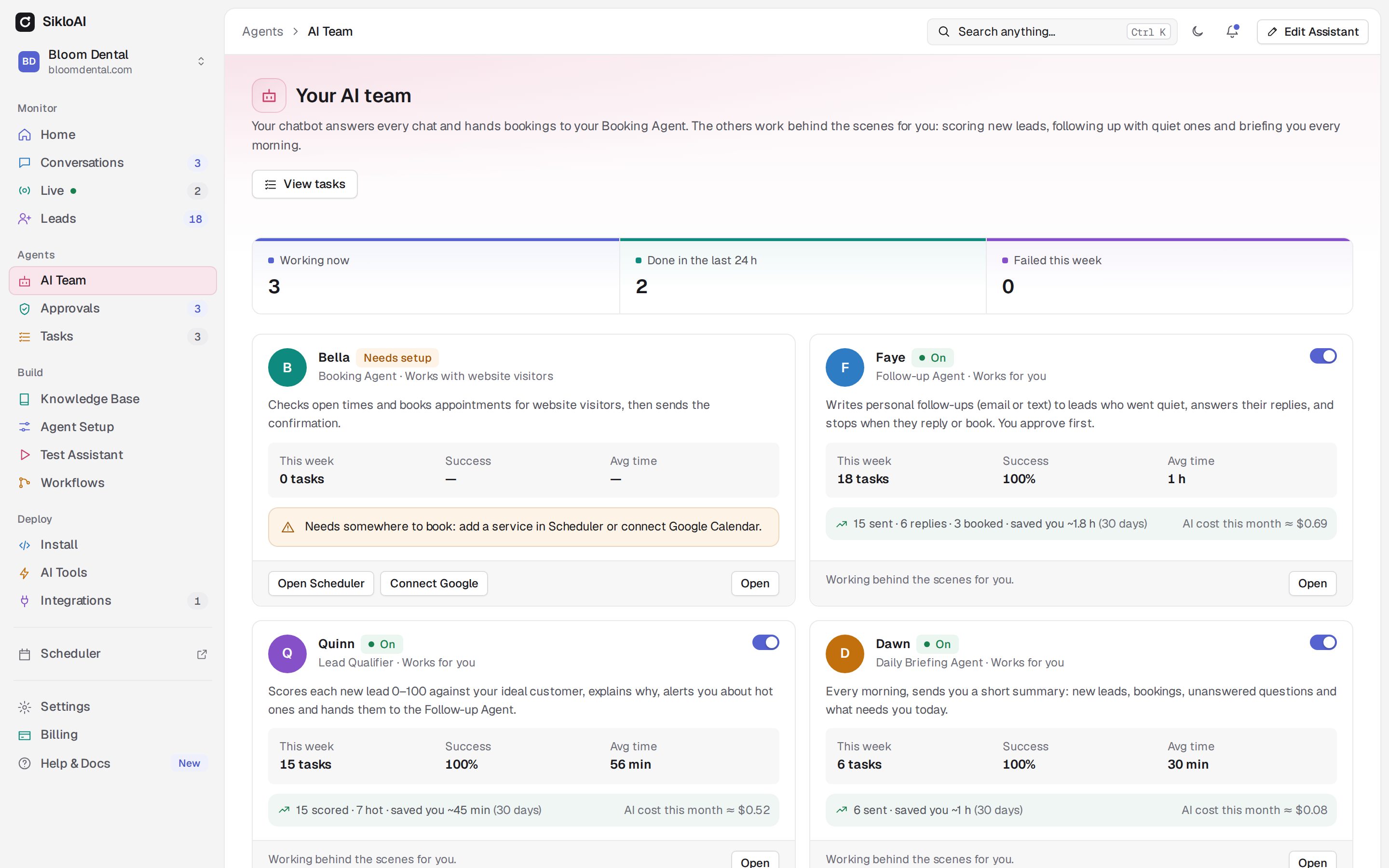Viewport: 1389px width, 868px height.
Task: Click the Working now stat card
Action: point(436,276)
